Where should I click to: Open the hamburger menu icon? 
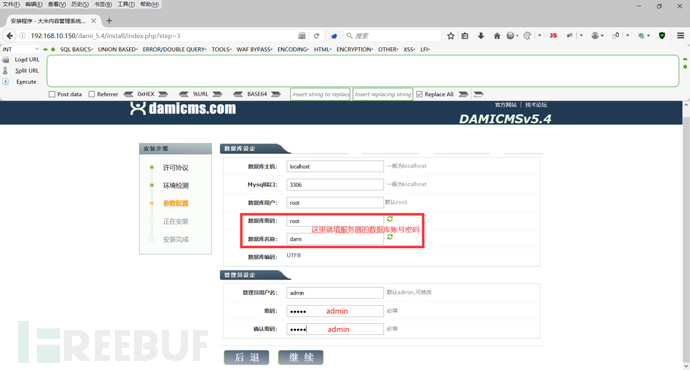pyautogui.click(x=680, y=36)
